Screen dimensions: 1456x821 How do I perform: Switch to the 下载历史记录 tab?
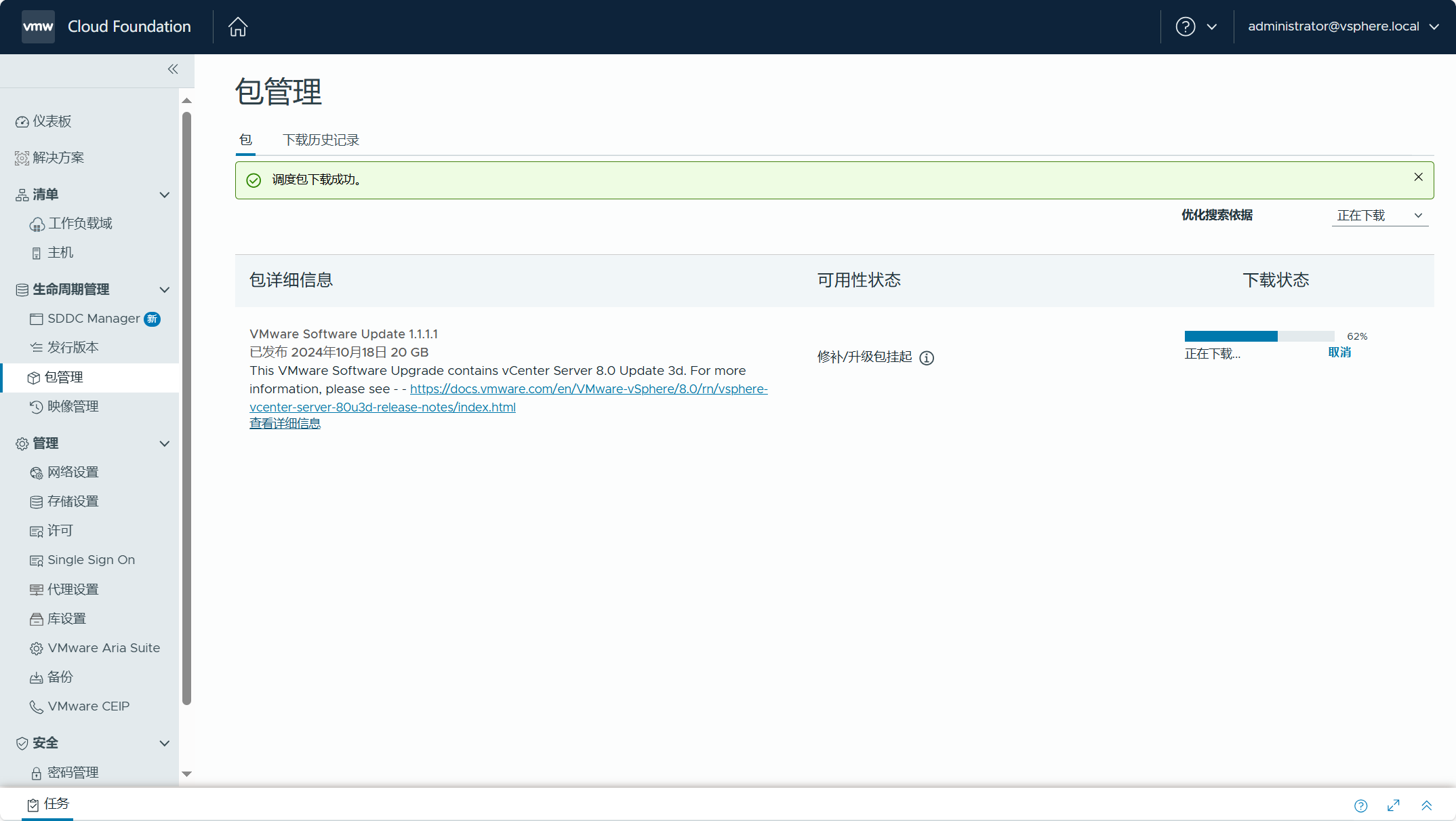click(x=321, y=140)
